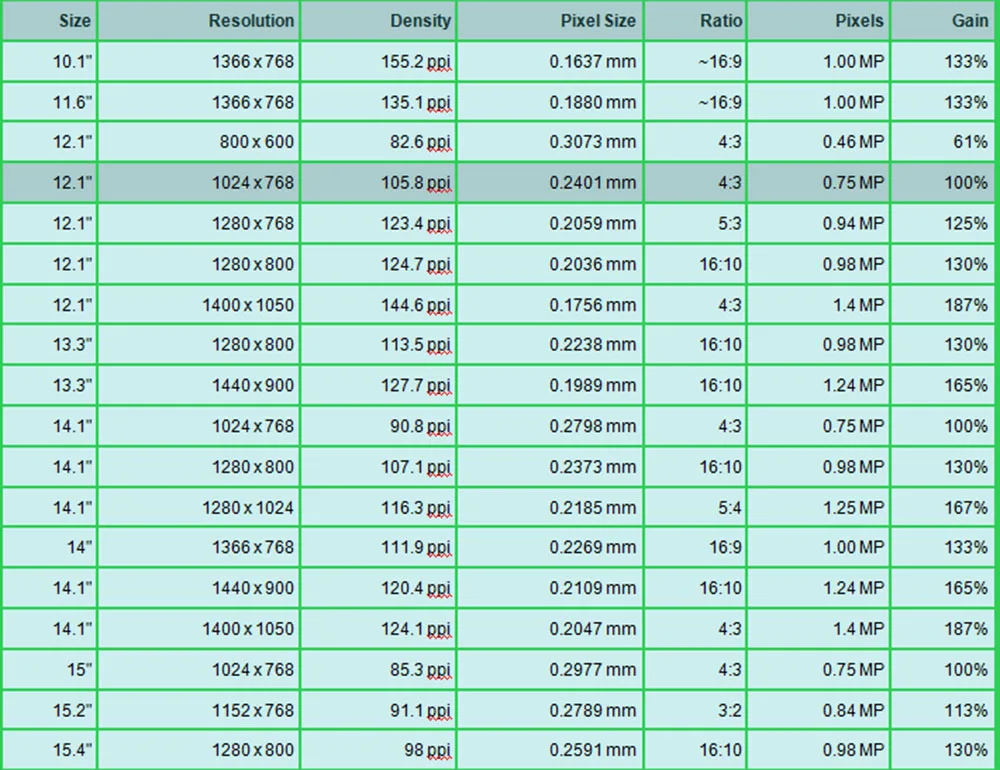Click the 113.5 ppi density cell

point(379,344)
